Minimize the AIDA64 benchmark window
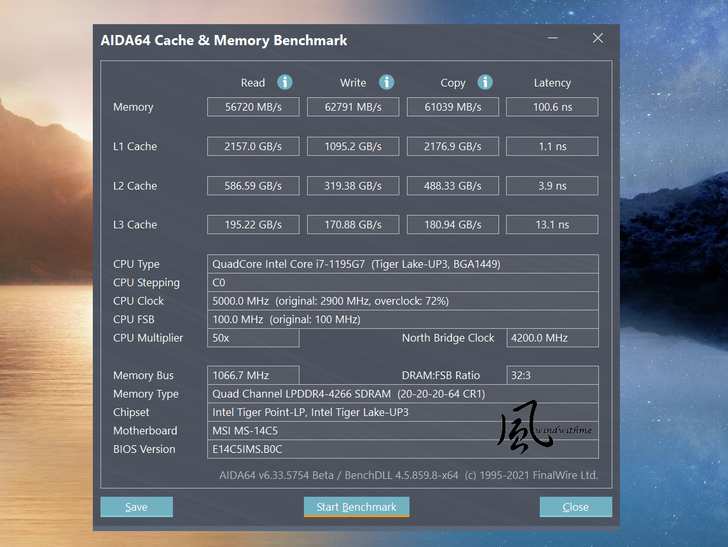The width and height of the screenshot is (728, 547). [x=553, y=39]
